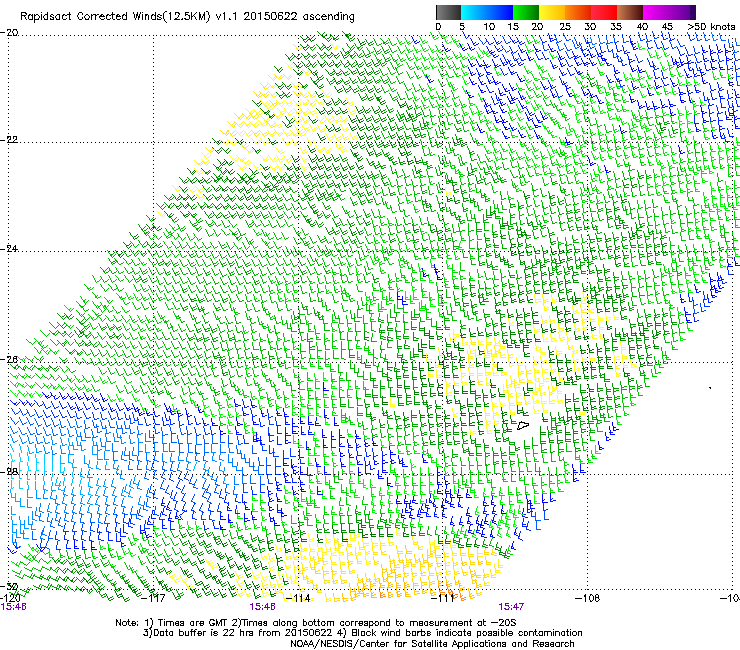This screenshot has width=740, height=650.
Task: Click the magenta 40-45 knots legend swatch
Action: tap(656, 12)
